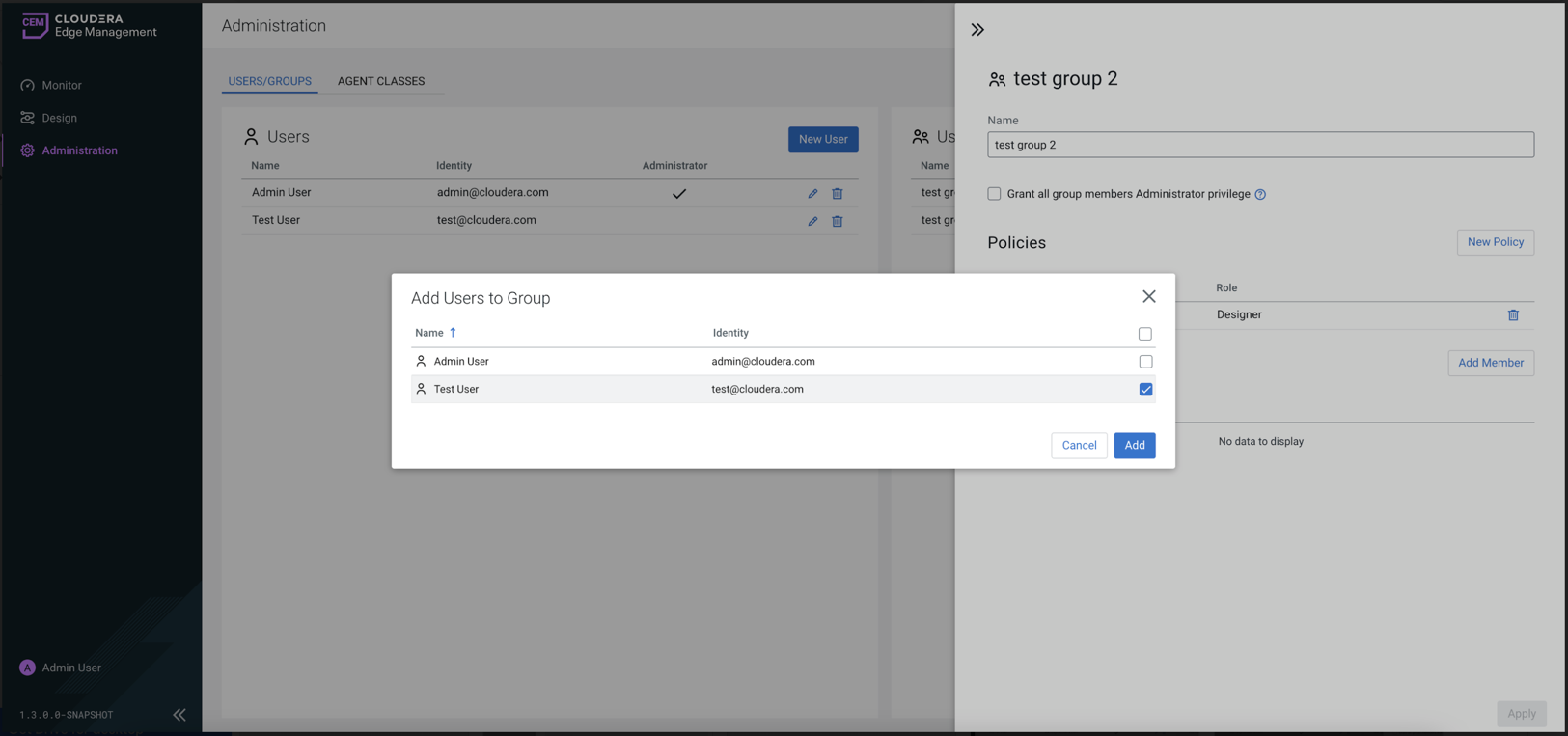This screenshot has width=1568, height=736.
Task: Switch to the Agent Classes tab
Action: coord(381,81)
